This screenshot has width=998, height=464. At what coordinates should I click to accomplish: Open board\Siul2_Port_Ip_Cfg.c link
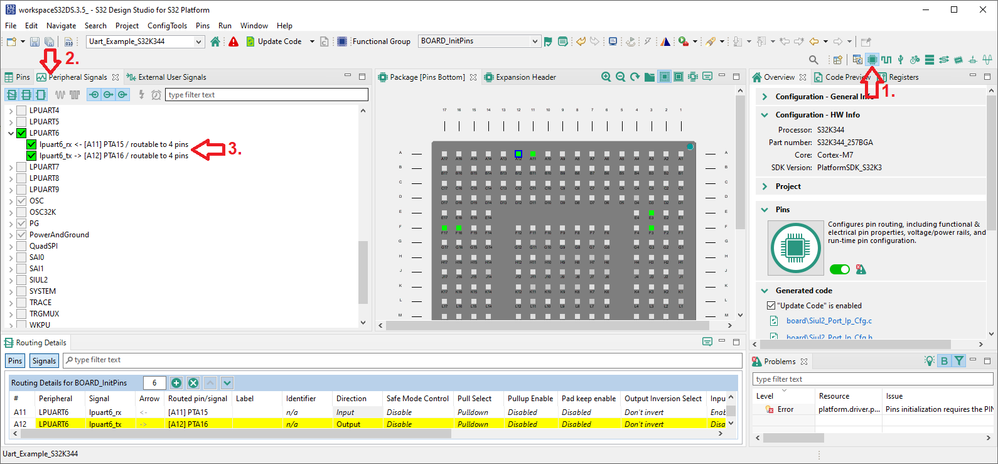coord(829,321)
